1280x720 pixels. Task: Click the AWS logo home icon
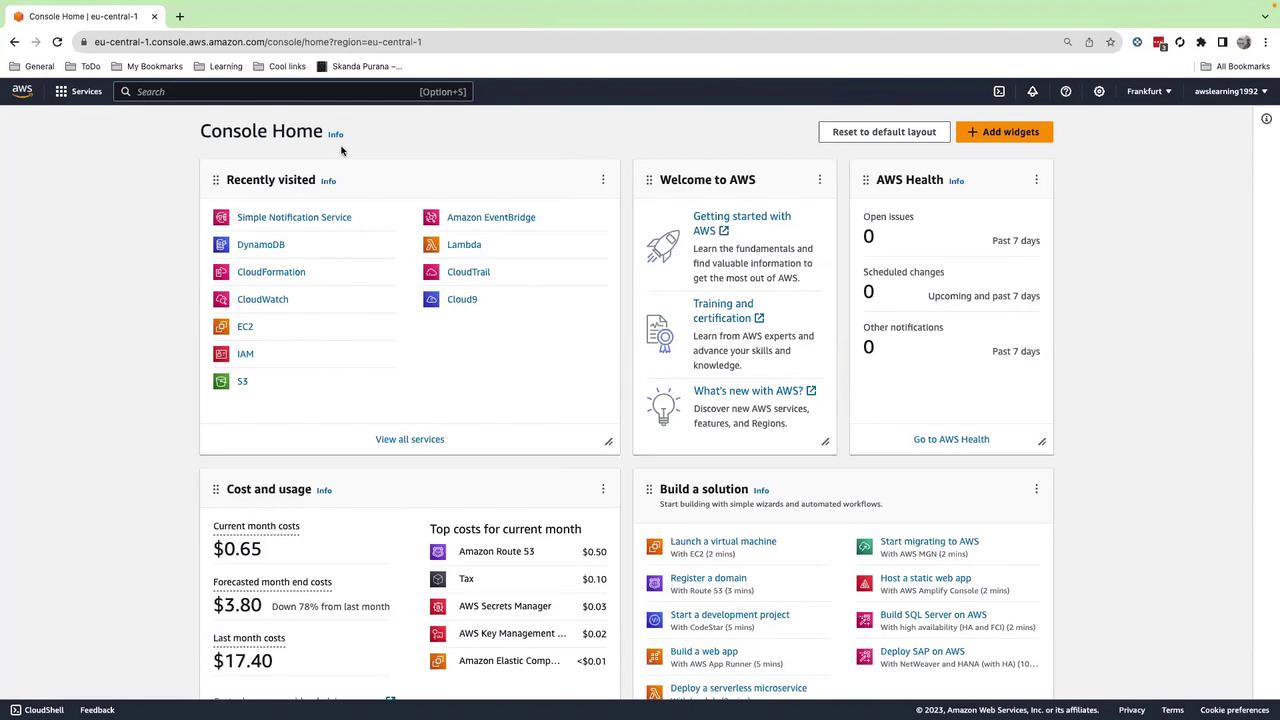(22, 91)
